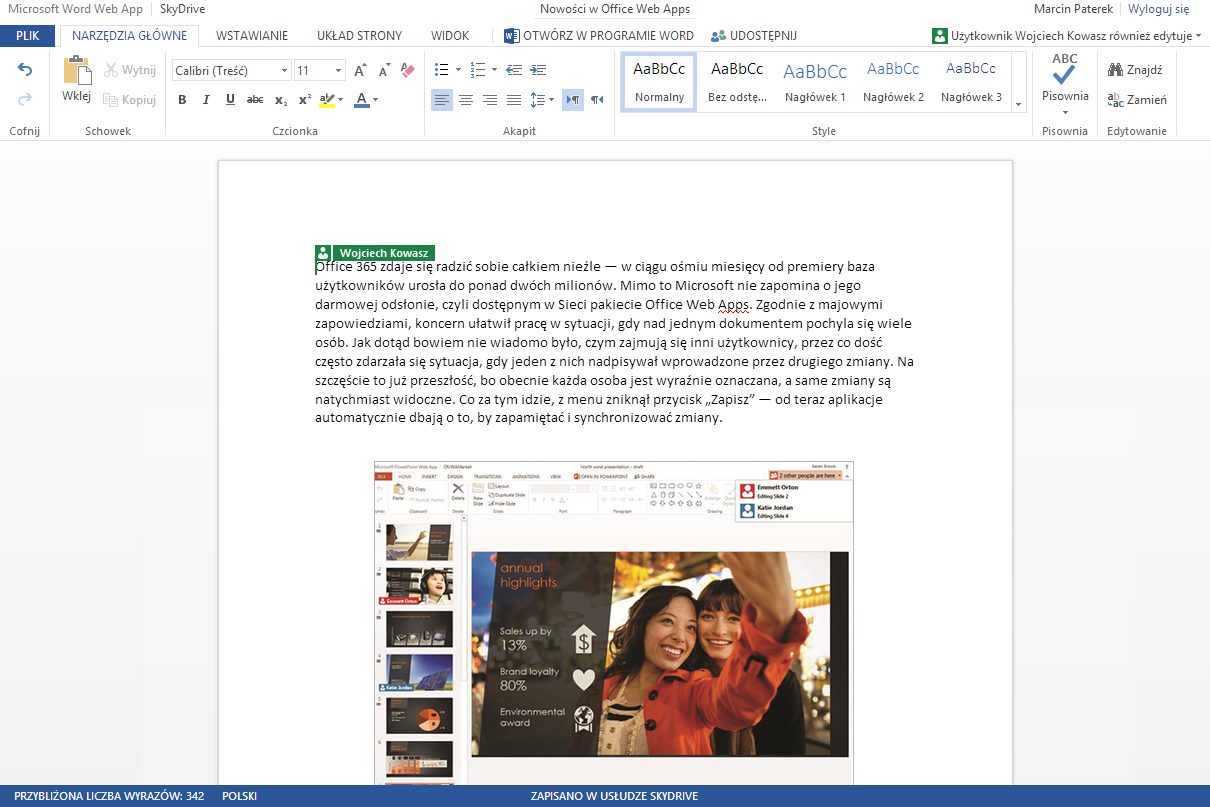
Task: Click the POLSKI language status entry
Action: tap(240, 797)
